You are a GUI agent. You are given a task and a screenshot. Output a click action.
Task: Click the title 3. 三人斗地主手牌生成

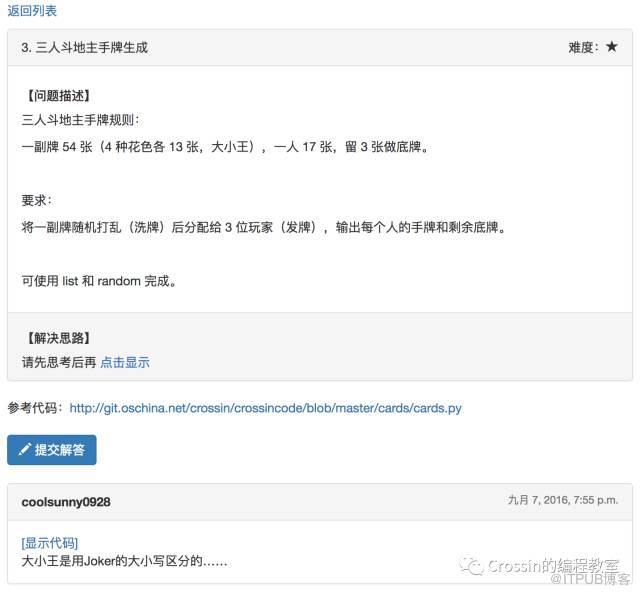84,47
